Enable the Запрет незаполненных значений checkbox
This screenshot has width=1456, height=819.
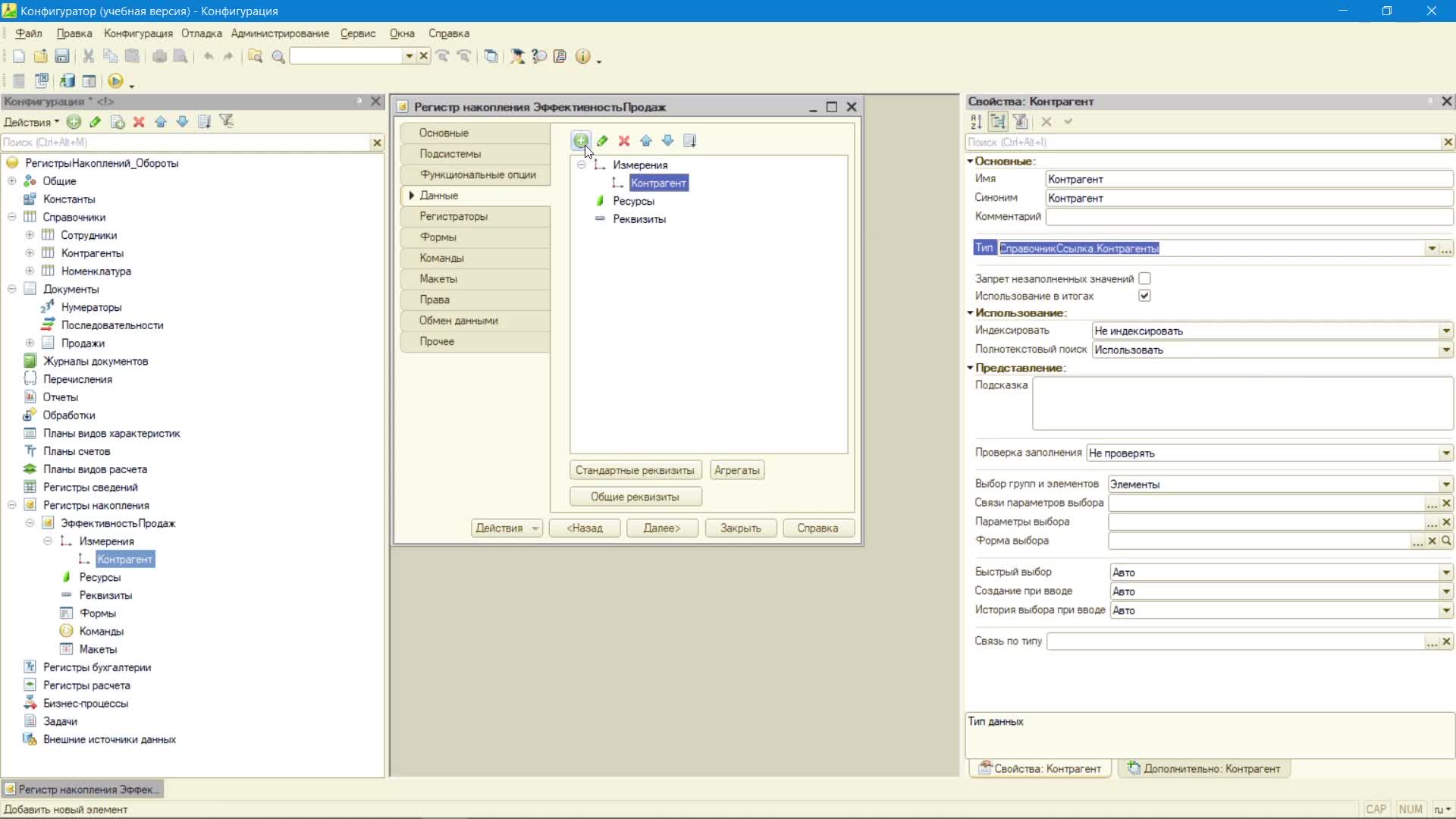(1144, 278)
